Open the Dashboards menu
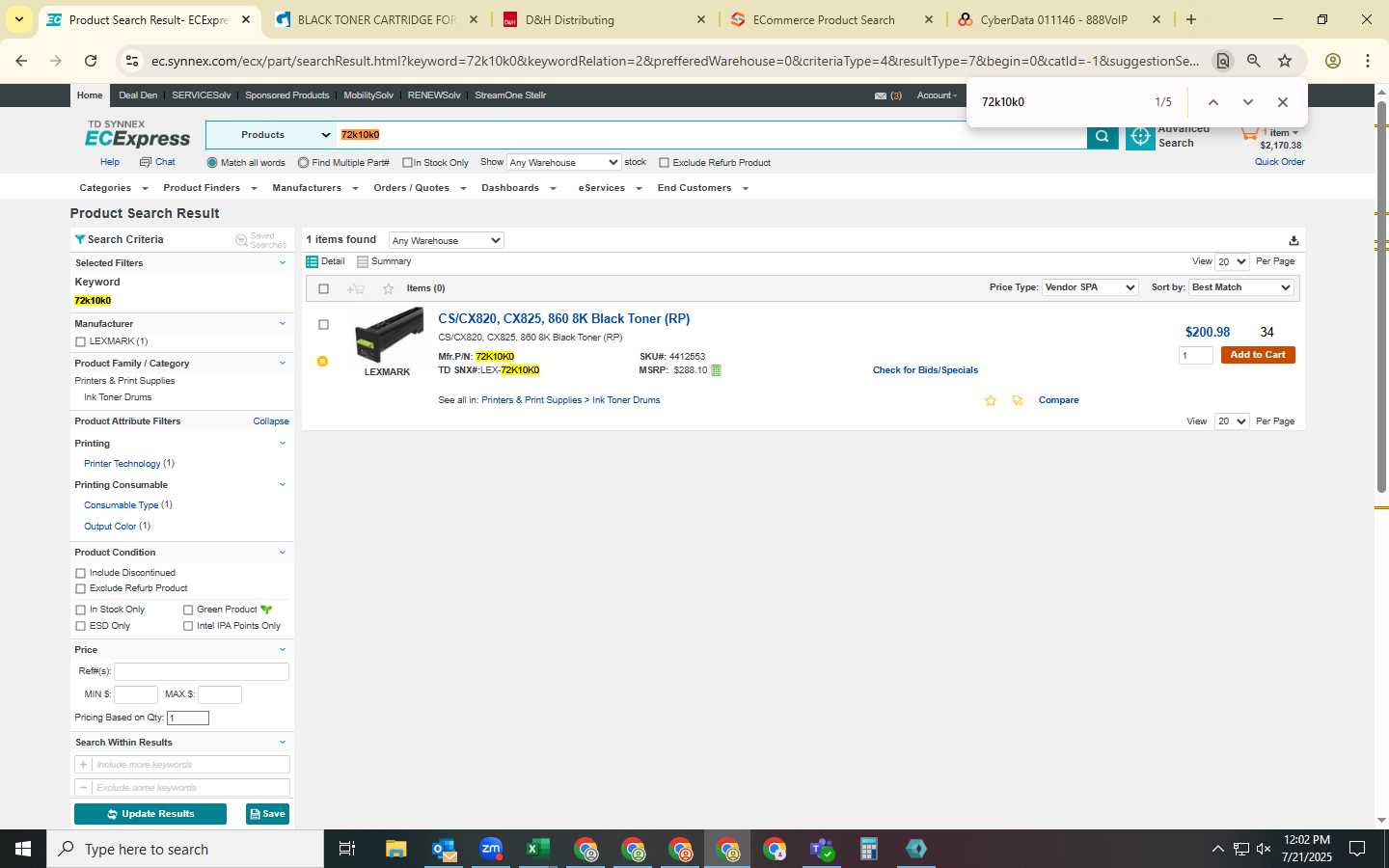Viewport: 1389px width, 868px height. [519, 188]
